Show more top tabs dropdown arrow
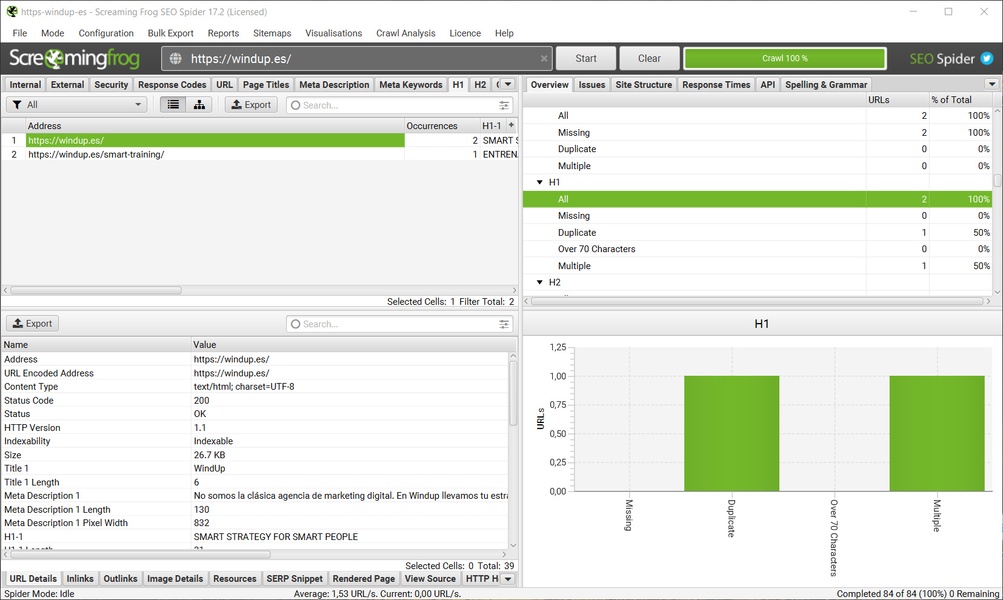Screen dimensions: 1003x600 tap(508, 84)
